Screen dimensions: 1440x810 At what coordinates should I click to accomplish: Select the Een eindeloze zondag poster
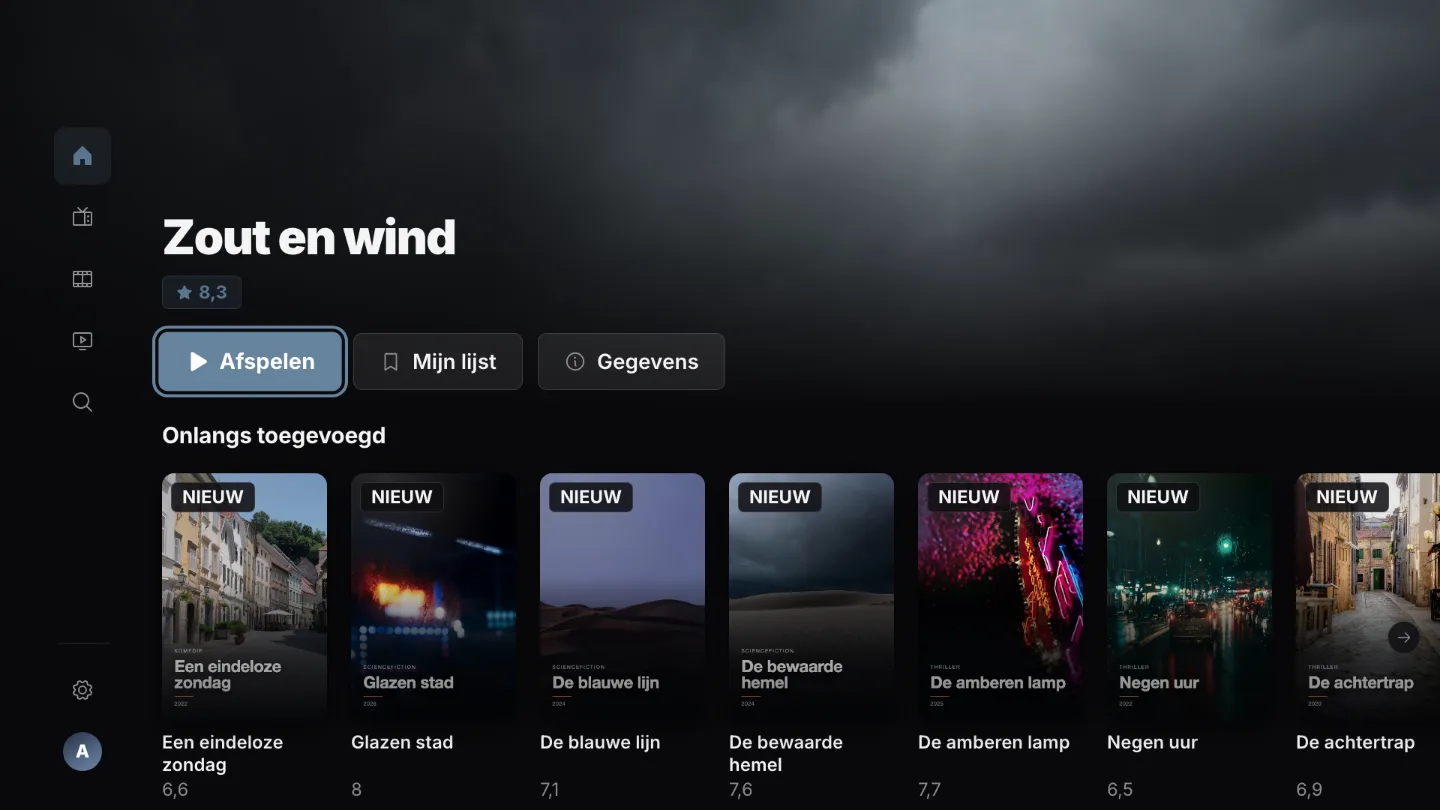[x=244, y=596]
